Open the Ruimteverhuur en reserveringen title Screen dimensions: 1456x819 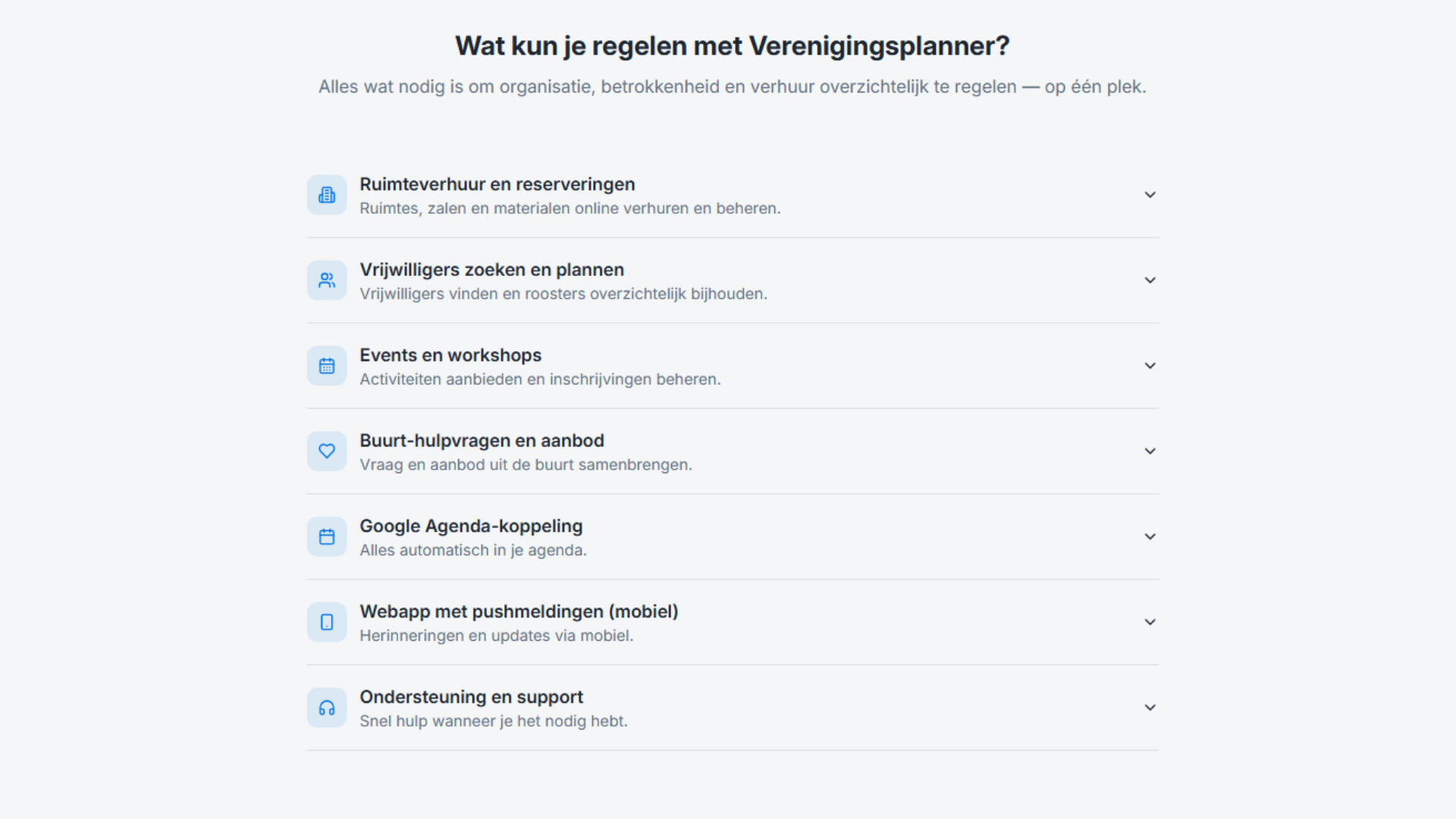[497, 184]
